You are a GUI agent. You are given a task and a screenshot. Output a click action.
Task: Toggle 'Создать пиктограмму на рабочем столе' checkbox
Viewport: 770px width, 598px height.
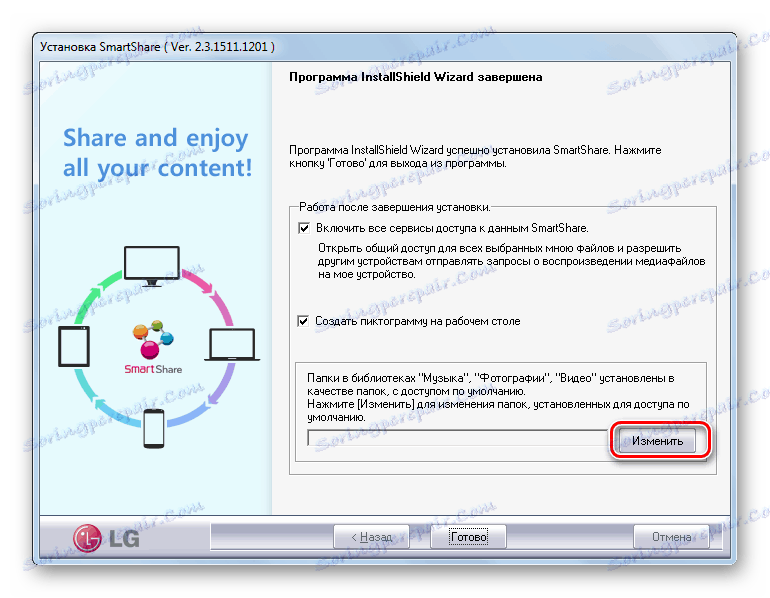(x=303, y=321)
